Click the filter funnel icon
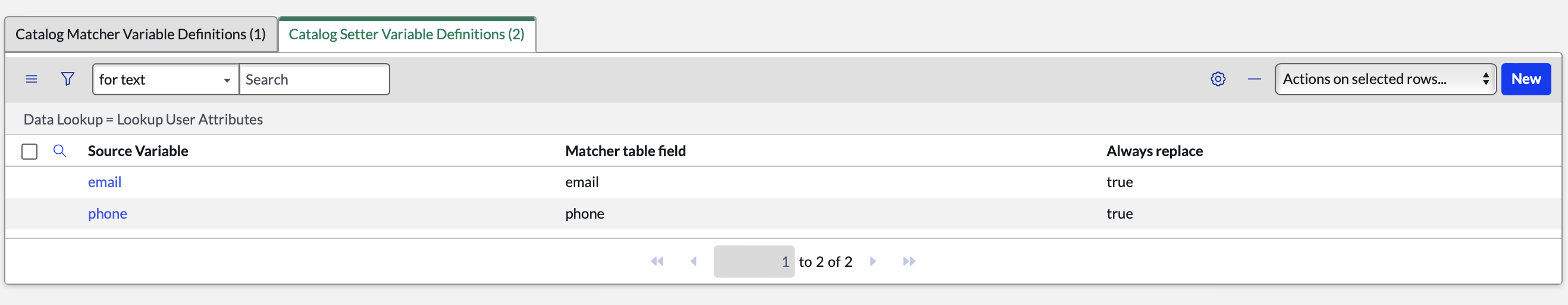 point(68,79)
